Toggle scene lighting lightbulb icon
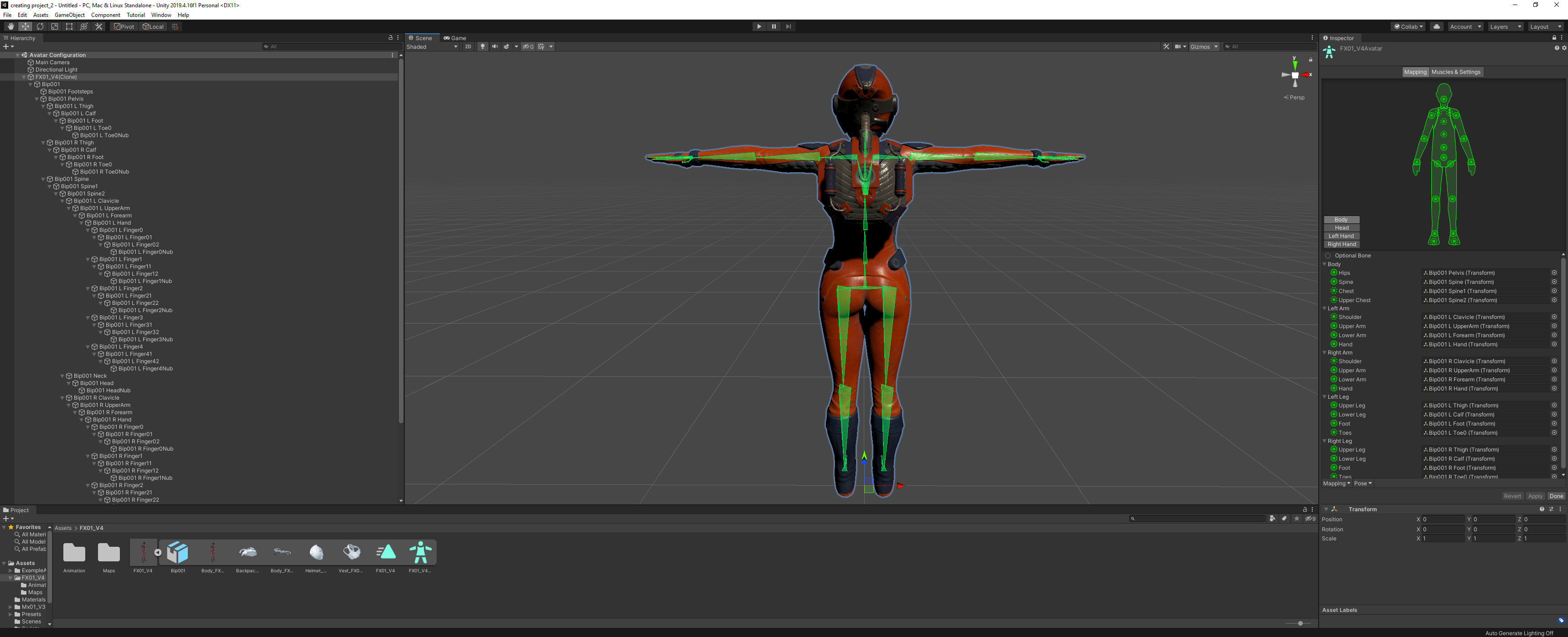 483,47
